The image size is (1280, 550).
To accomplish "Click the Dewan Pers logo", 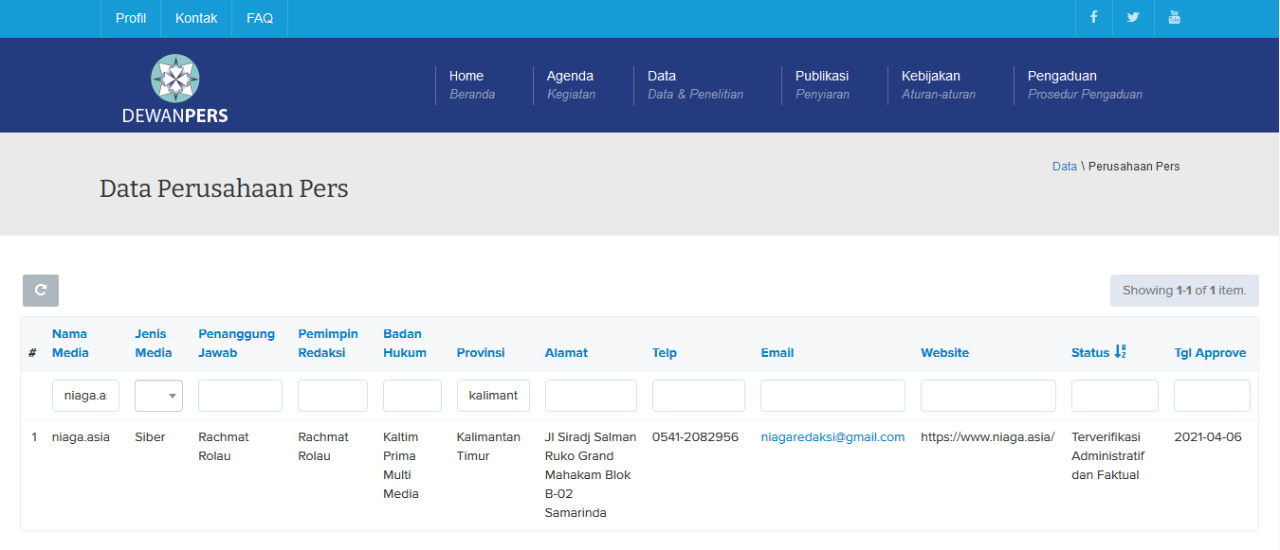I will tap(175, 89).
